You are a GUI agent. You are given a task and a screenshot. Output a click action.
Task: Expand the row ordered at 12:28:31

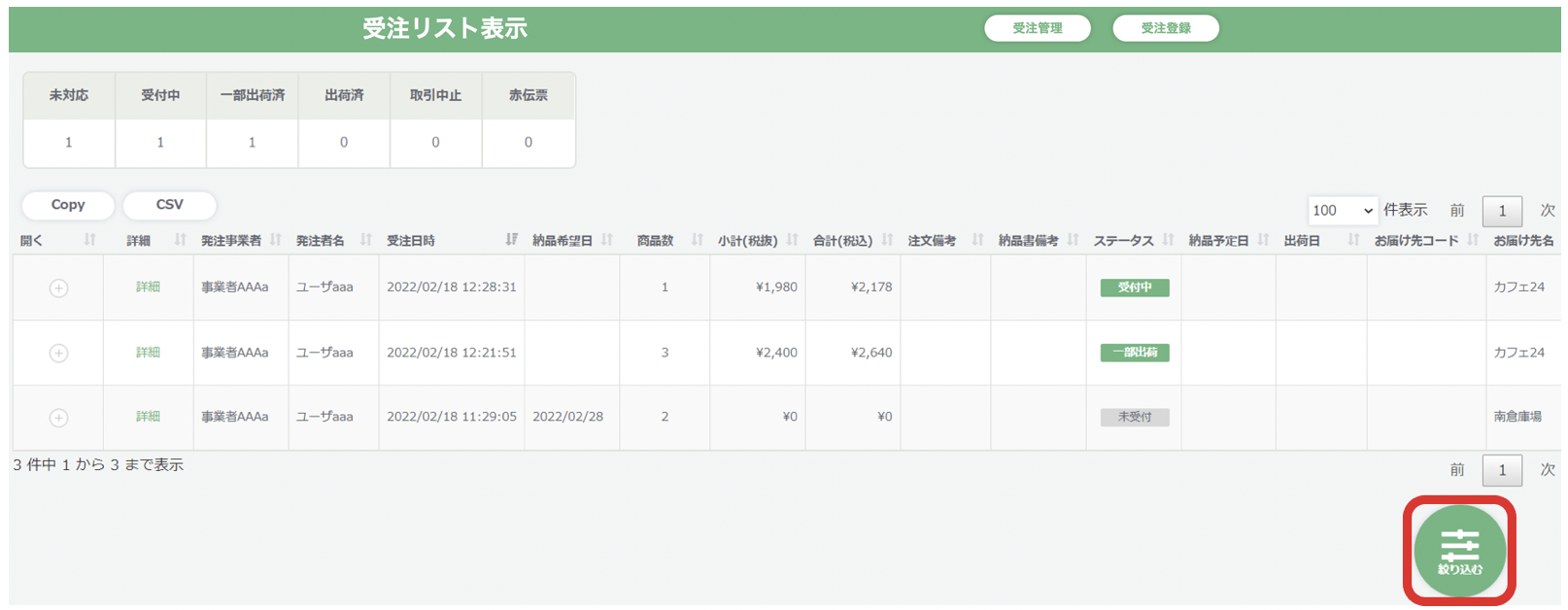[59, 288]
